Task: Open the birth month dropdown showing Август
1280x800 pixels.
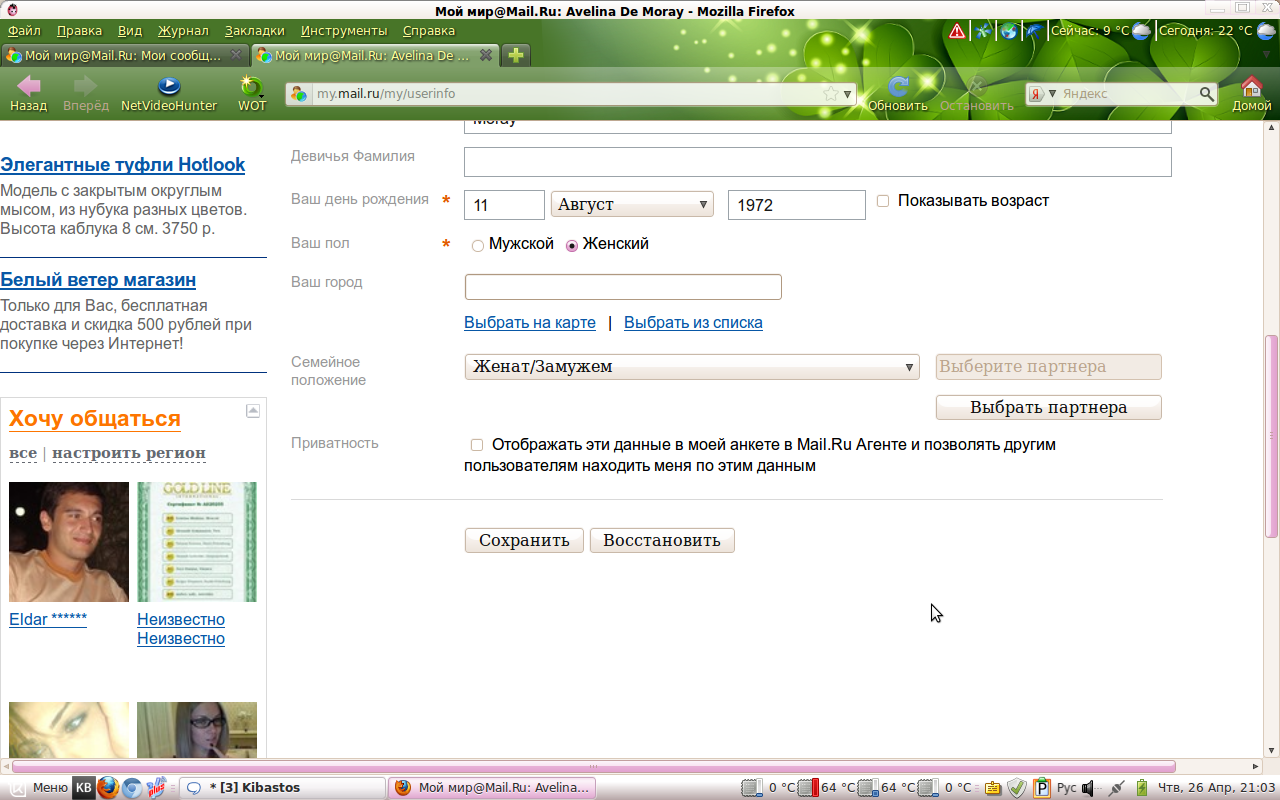Action: coord(632,204)
